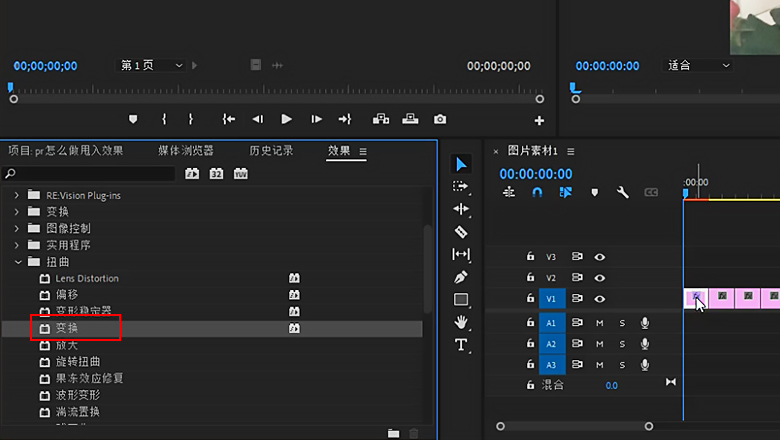Viewport: 780px width, 440px height.
Task: Collapse the 扭曲 effects folder
Action: tap(17, 262)
